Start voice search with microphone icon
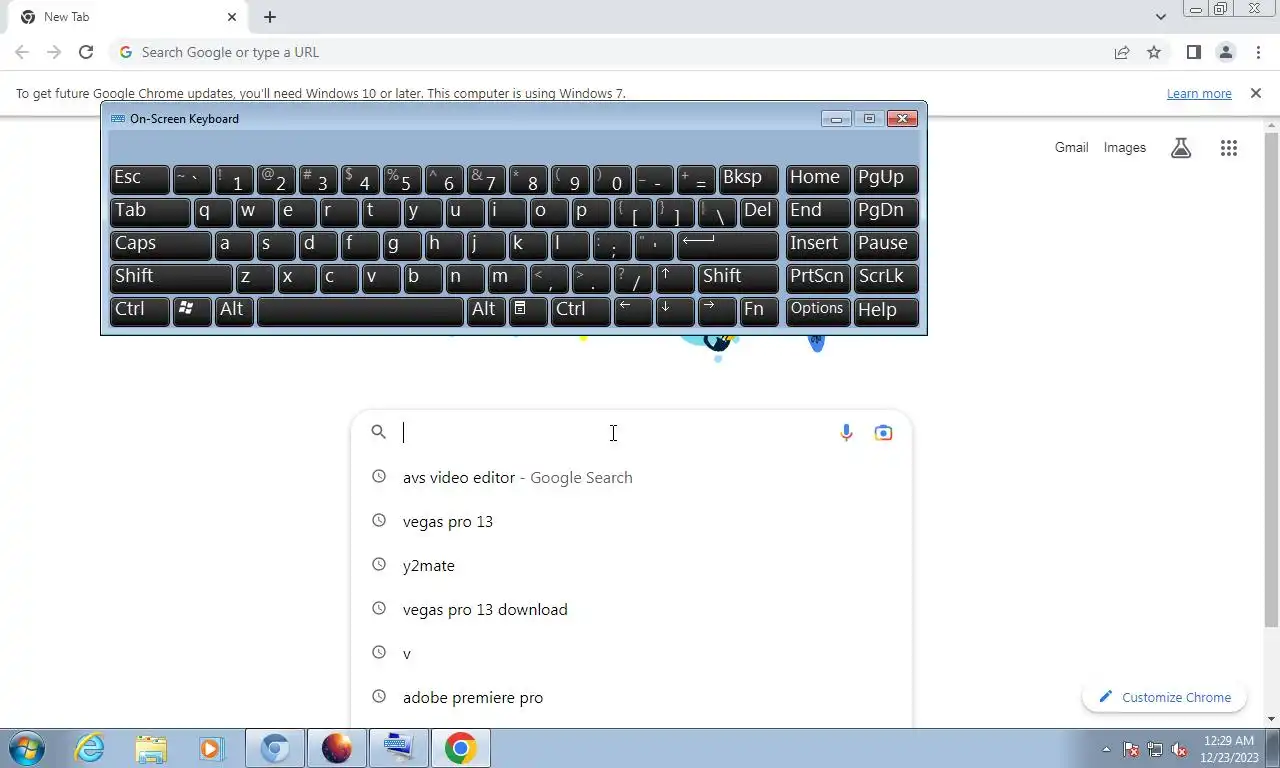This screenshot has width=1280, height=768. [846, 432]
